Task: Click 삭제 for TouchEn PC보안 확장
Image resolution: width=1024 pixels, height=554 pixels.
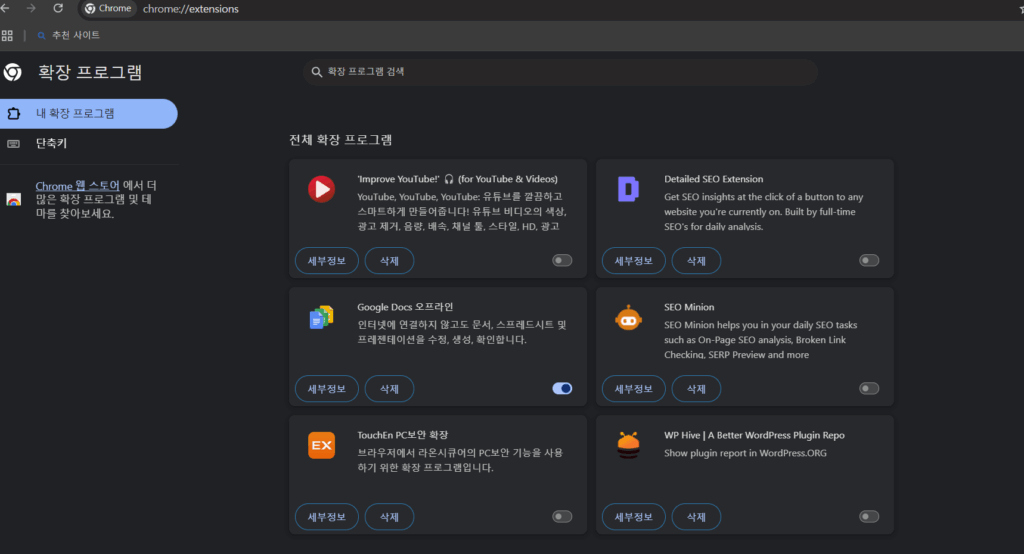Action: (389, 517)
